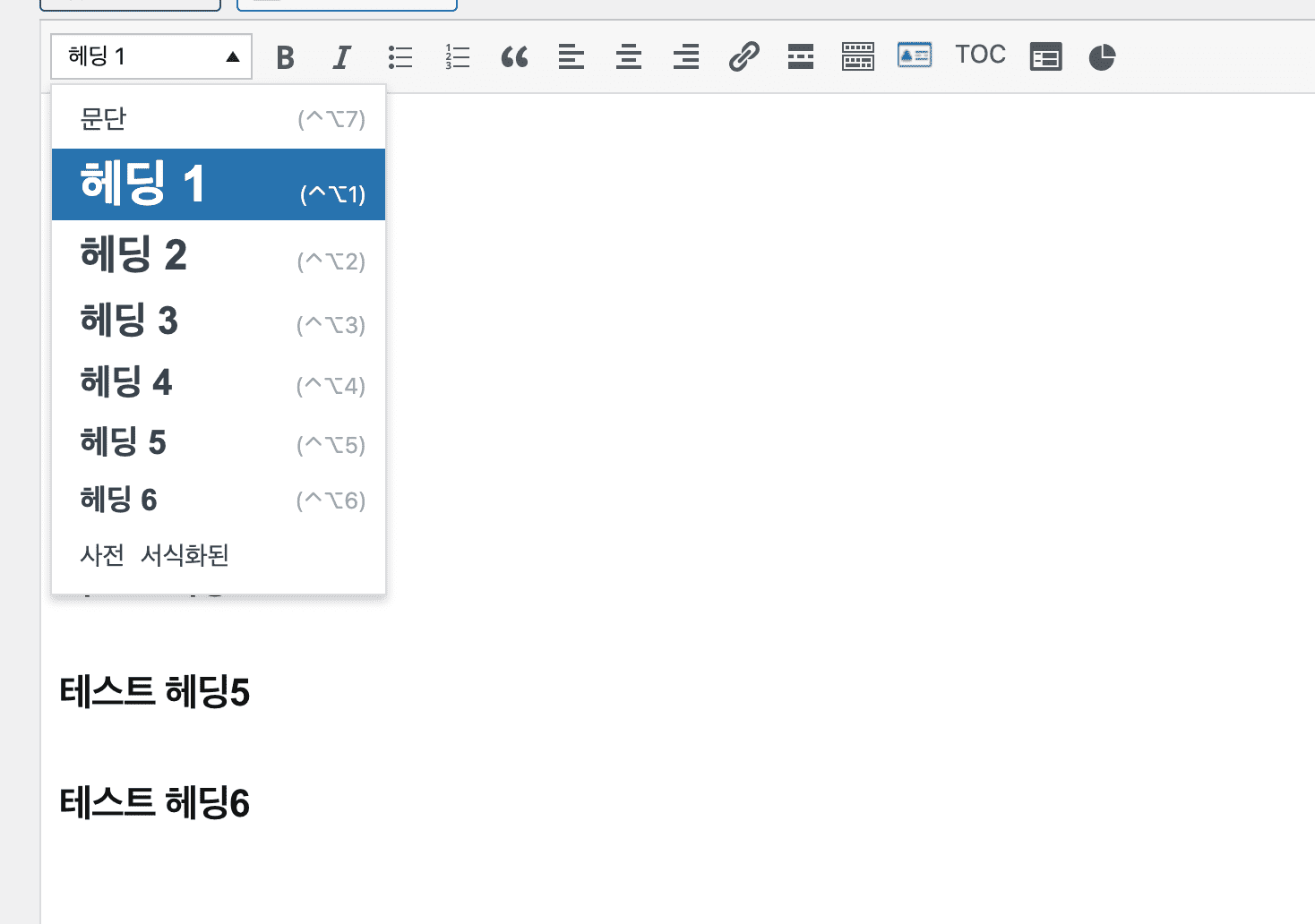Image resolution: width=1315 pixels, height=924 pixels.
Task: Select 헤딩 1 in the format list
Action: (219, 184)
